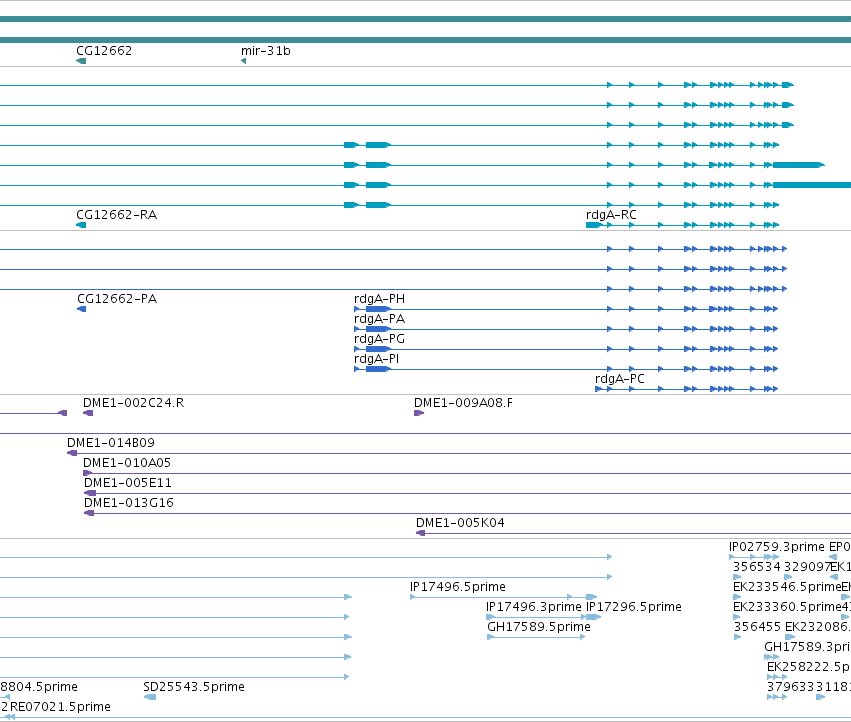This screenshot has width=851, height=722.
Task: Select the rdgA-RC transcript label
Action: coord(611,215)
